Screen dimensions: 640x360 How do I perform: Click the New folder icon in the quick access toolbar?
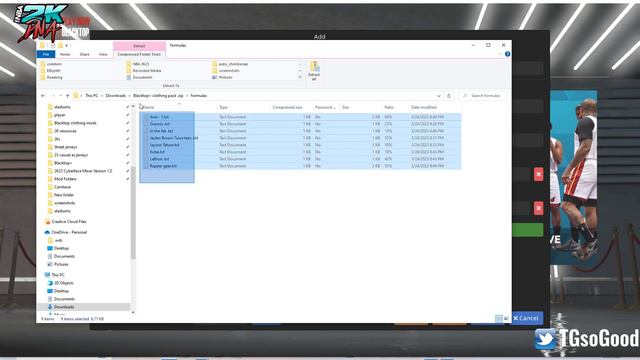tap(60, 45)
